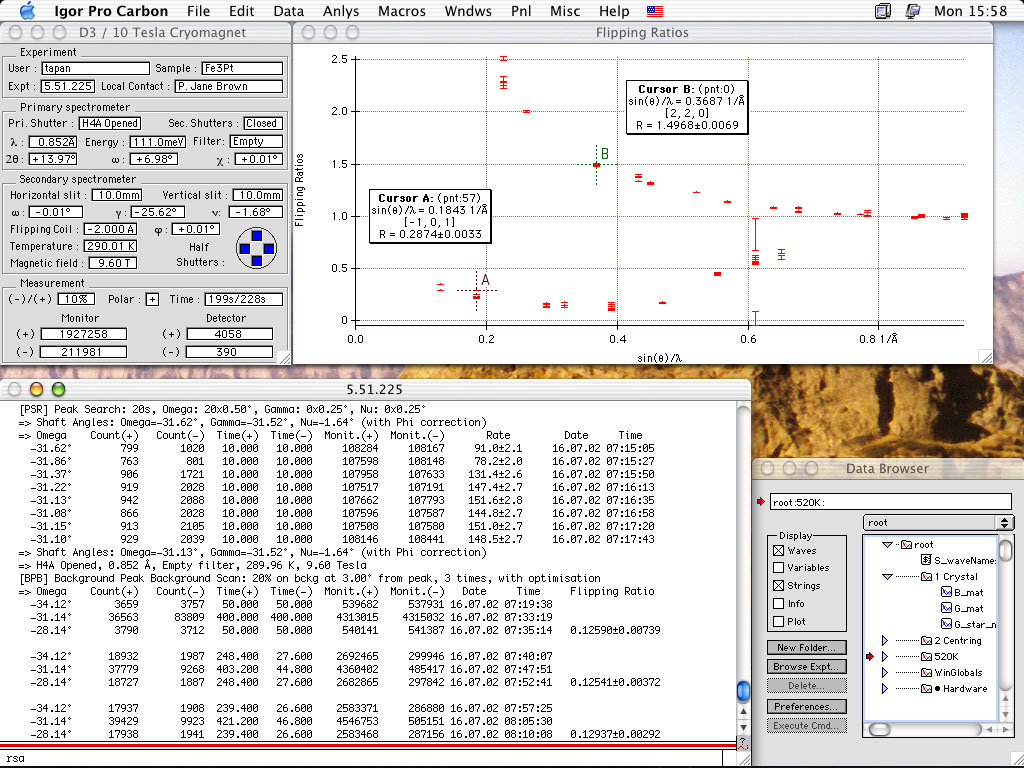Click the New Folder... button

tap(807, 647)
